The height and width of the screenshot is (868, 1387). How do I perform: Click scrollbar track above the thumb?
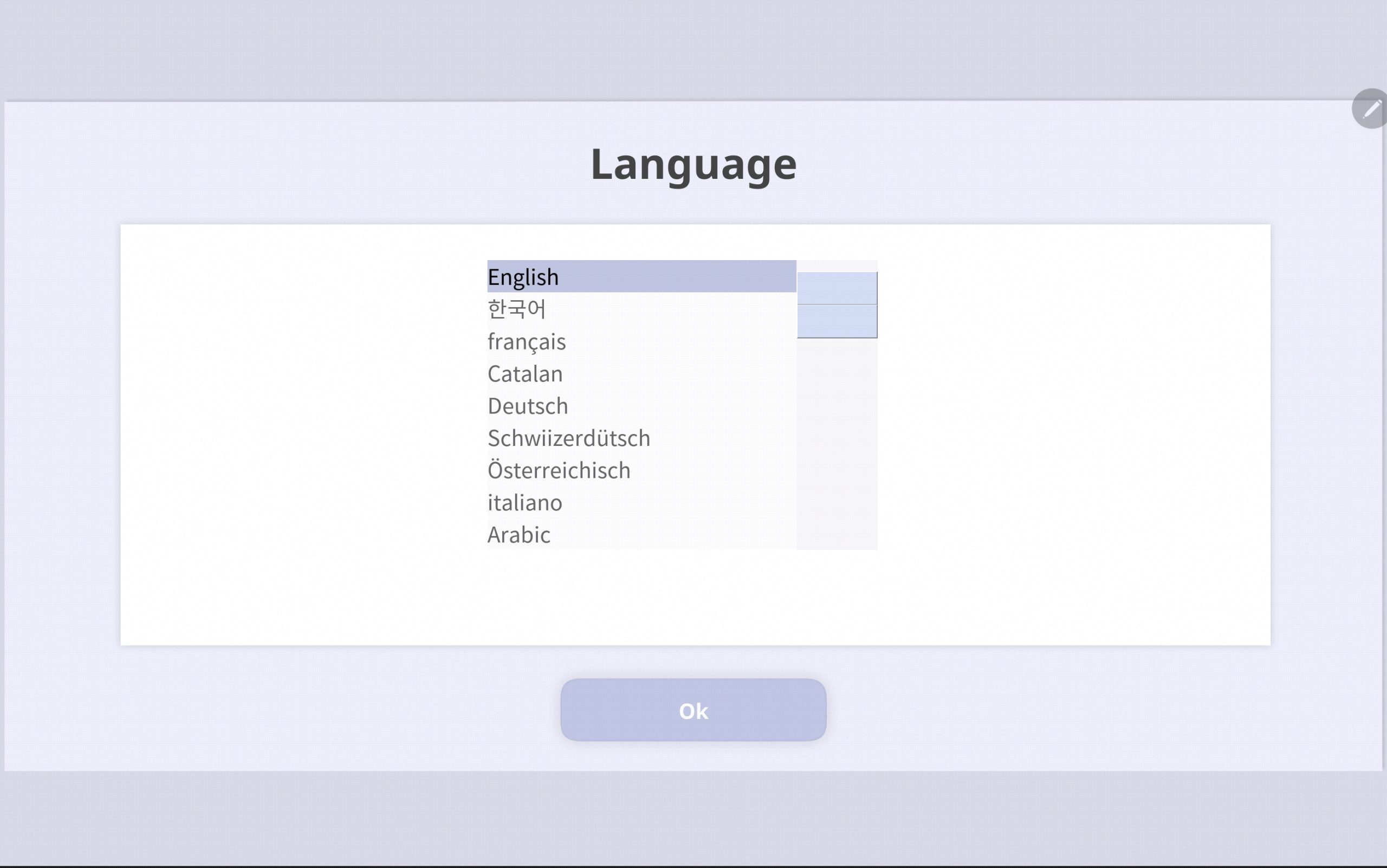(x=837, y=266)
